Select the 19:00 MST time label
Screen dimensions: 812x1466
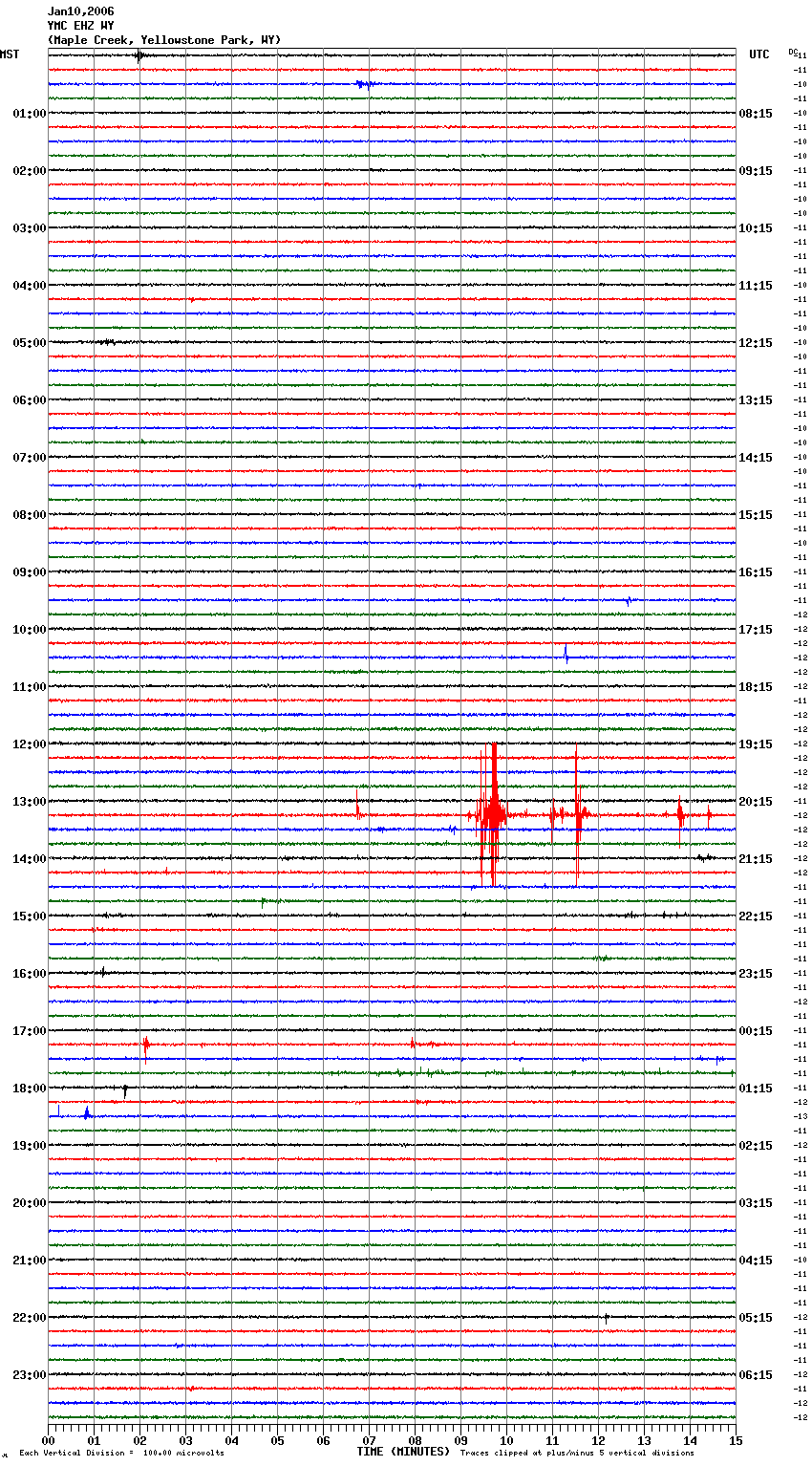(x=30, y=1146)
